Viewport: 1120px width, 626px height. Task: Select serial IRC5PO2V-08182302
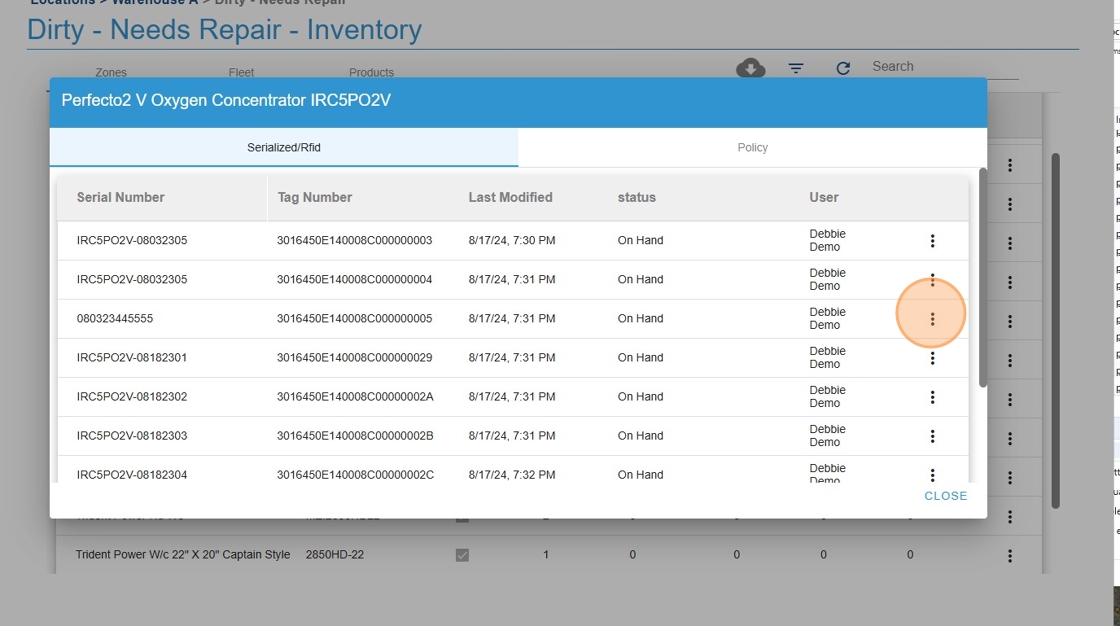132,397
